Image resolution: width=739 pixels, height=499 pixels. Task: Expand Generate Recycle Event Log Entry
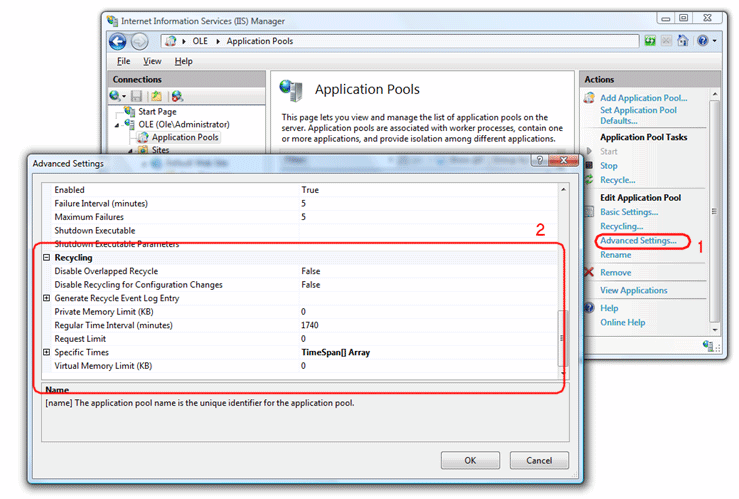46,298
